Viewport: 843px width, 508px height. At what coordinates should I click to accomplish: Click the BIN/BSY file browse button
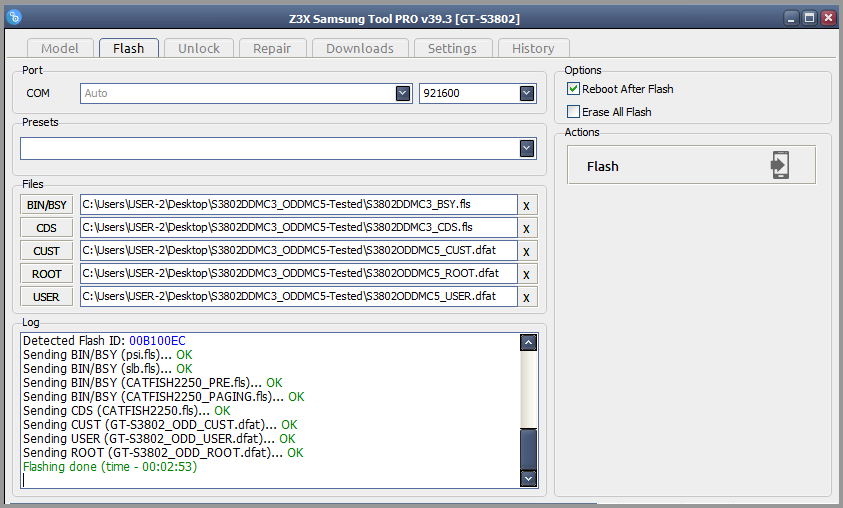coord(47,205)
